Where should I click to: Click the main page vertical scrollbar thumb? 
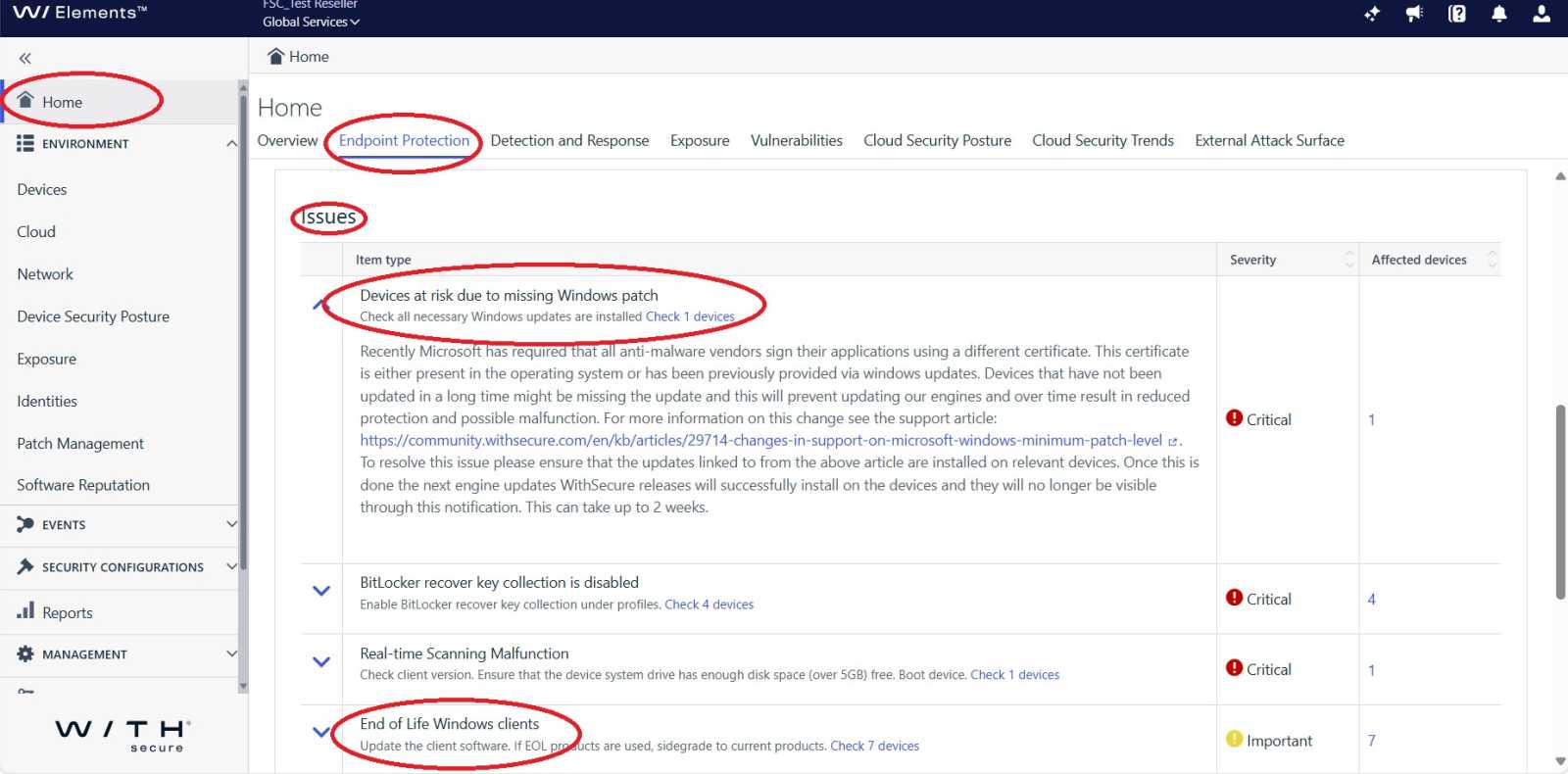[x=1560, y=502]
